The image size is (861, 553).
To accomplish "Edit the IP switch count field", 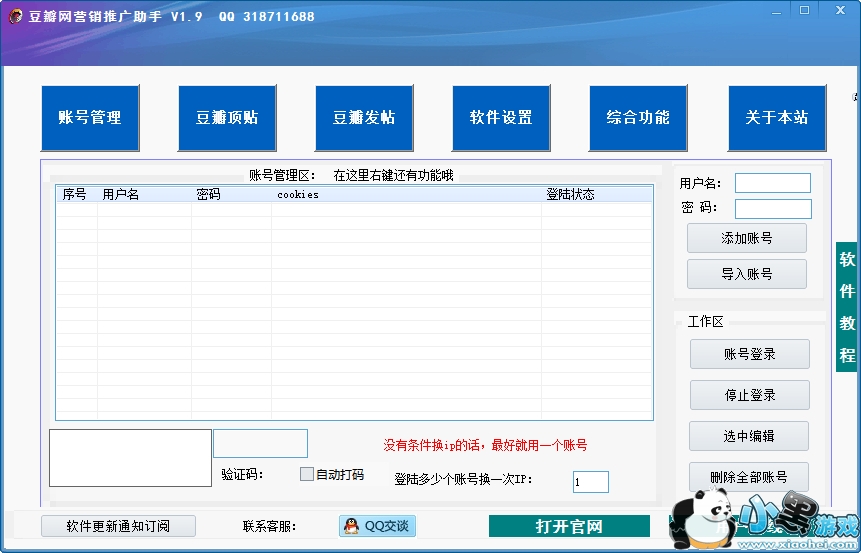I will pyautogui.click(x=591, y=482).
